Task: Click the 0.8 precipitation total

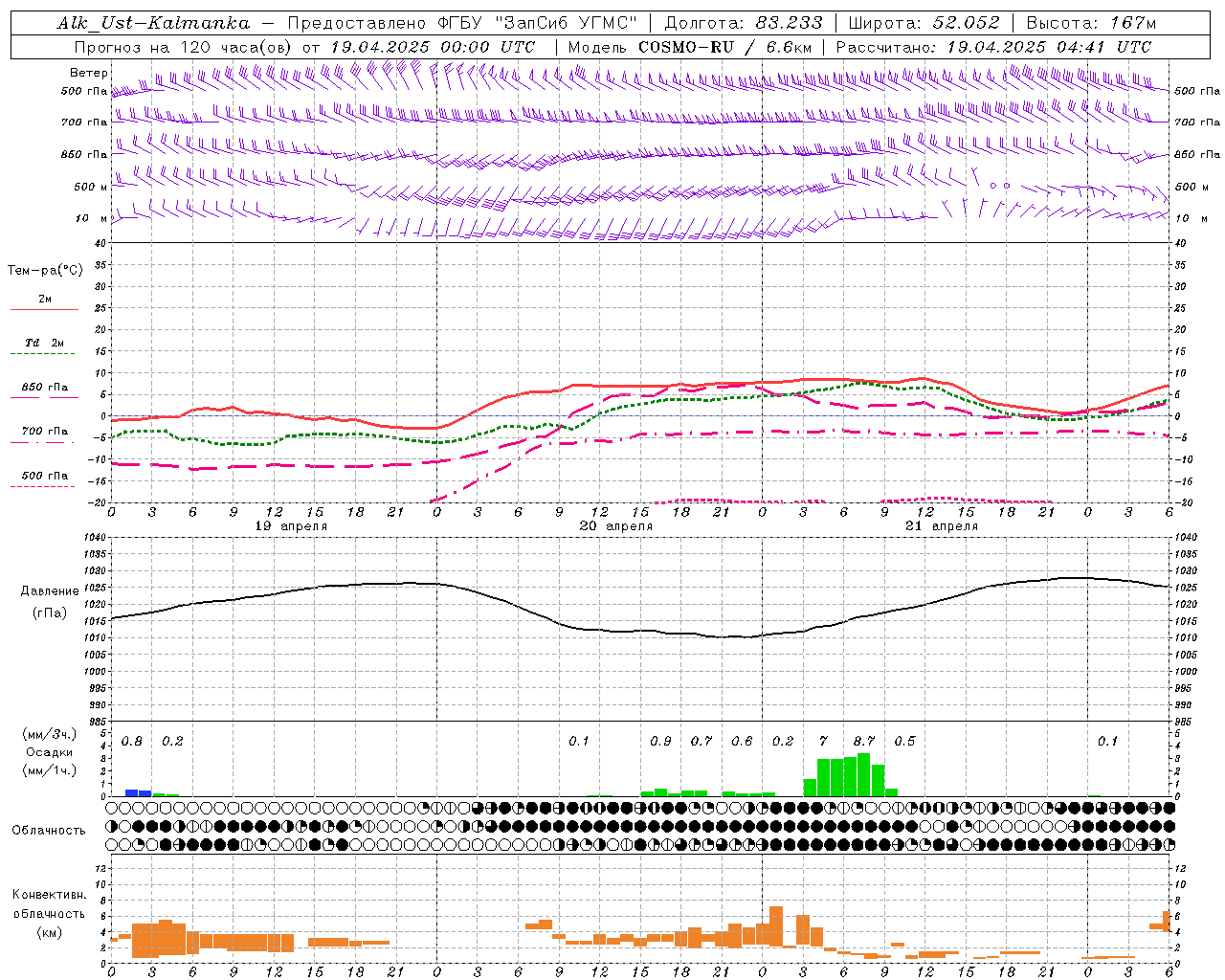Action: click(x=132, y=742)
